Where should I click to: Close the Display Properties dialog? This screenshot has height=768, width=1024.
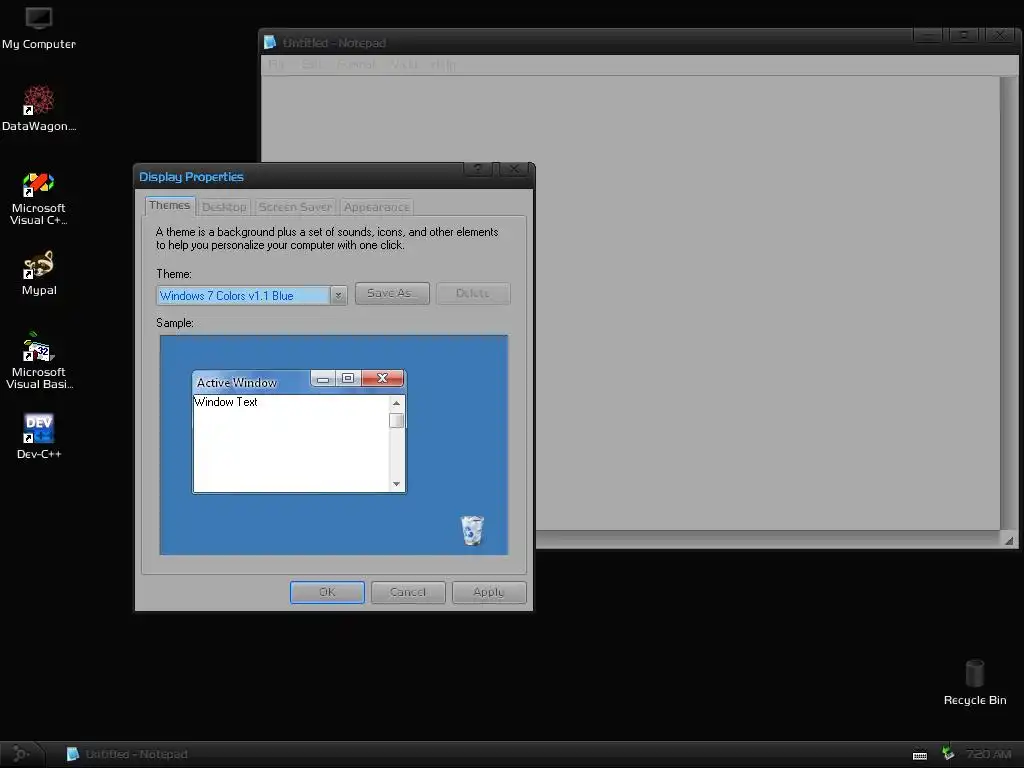coord(514,169)
